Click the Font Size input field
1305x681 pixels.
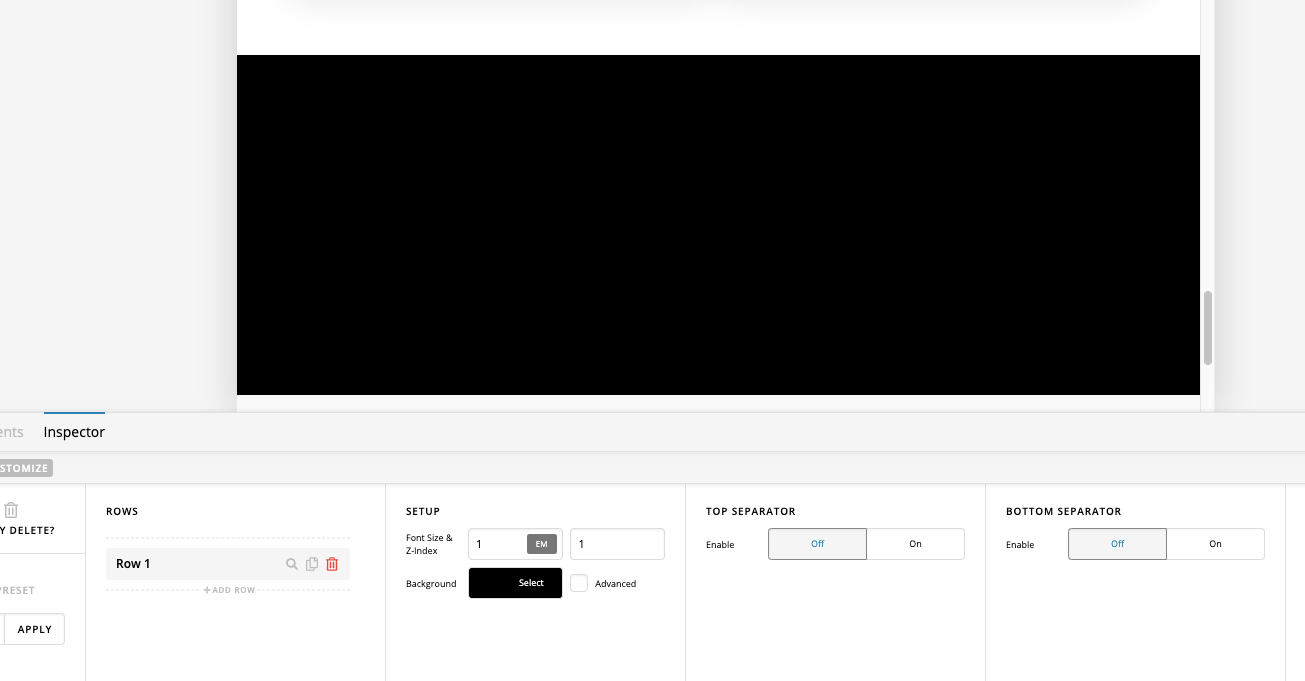click(x=497, y=544)
